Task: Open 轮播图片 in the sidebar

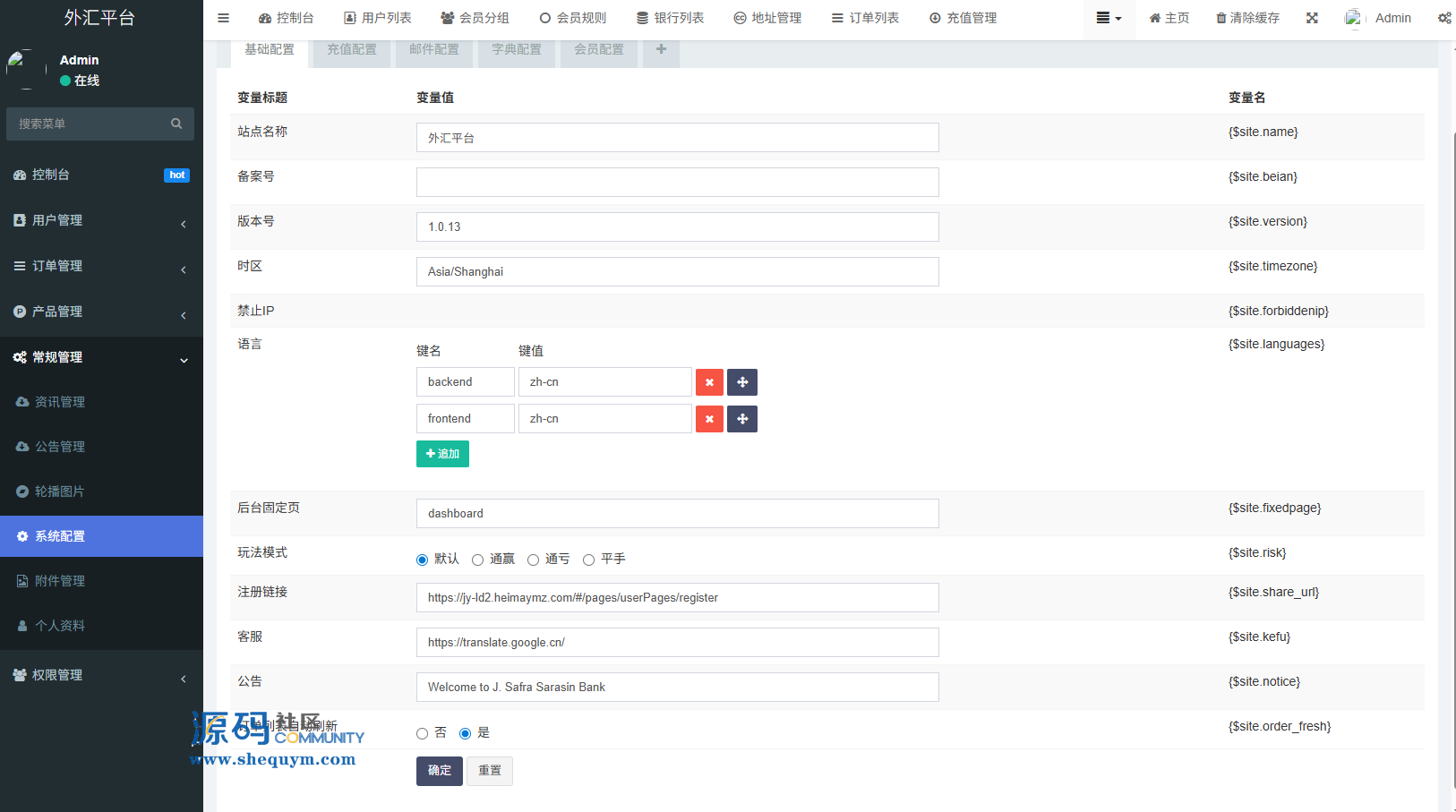Action: click(60, 491)
